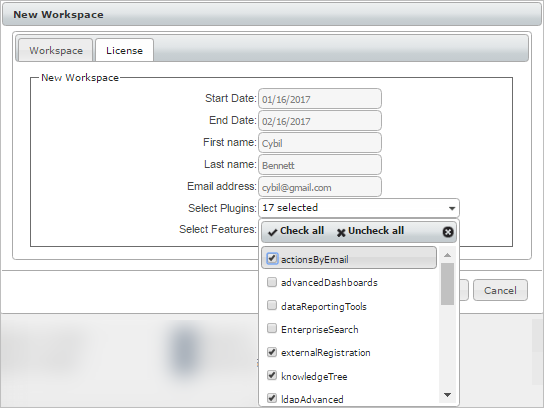Click the scrollbar up arrow in plugin list
This screenshot has height=408, width=544.
click(448, 255)
